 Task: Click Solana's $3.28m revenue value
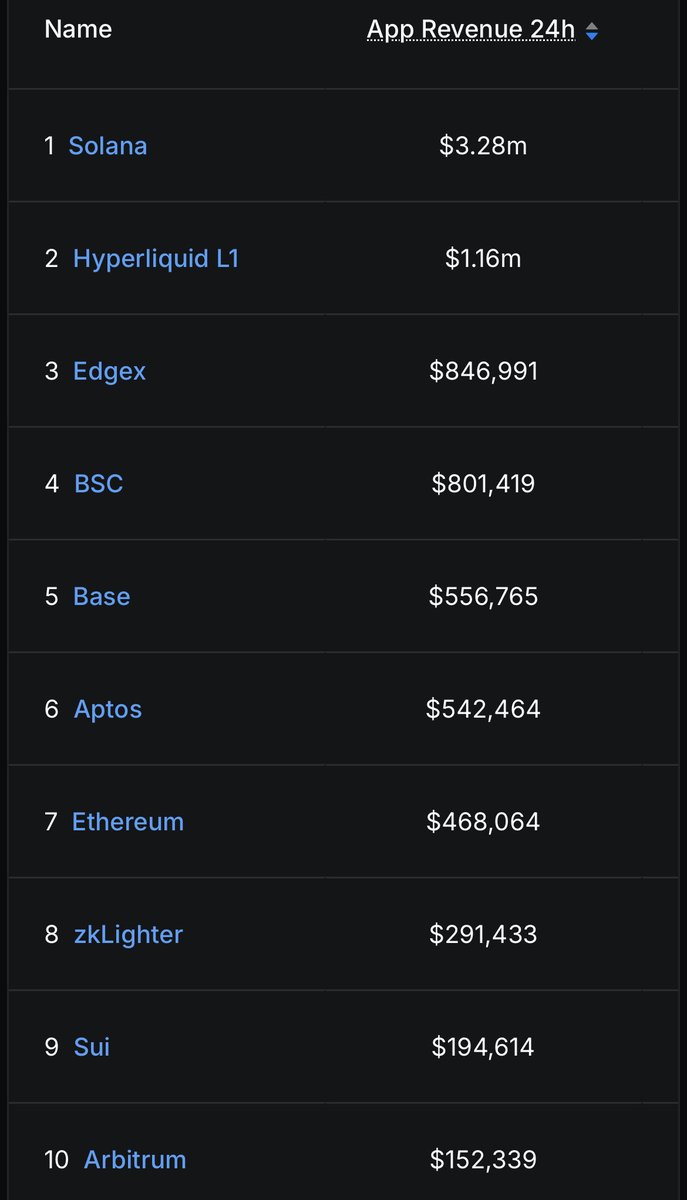483,146
